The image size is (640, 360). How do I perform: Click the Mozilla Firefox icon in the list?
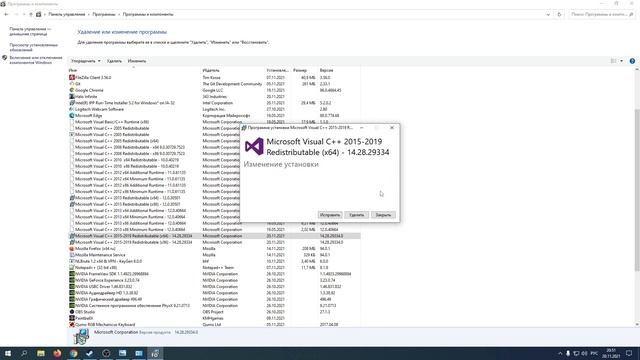click(72, 249)
